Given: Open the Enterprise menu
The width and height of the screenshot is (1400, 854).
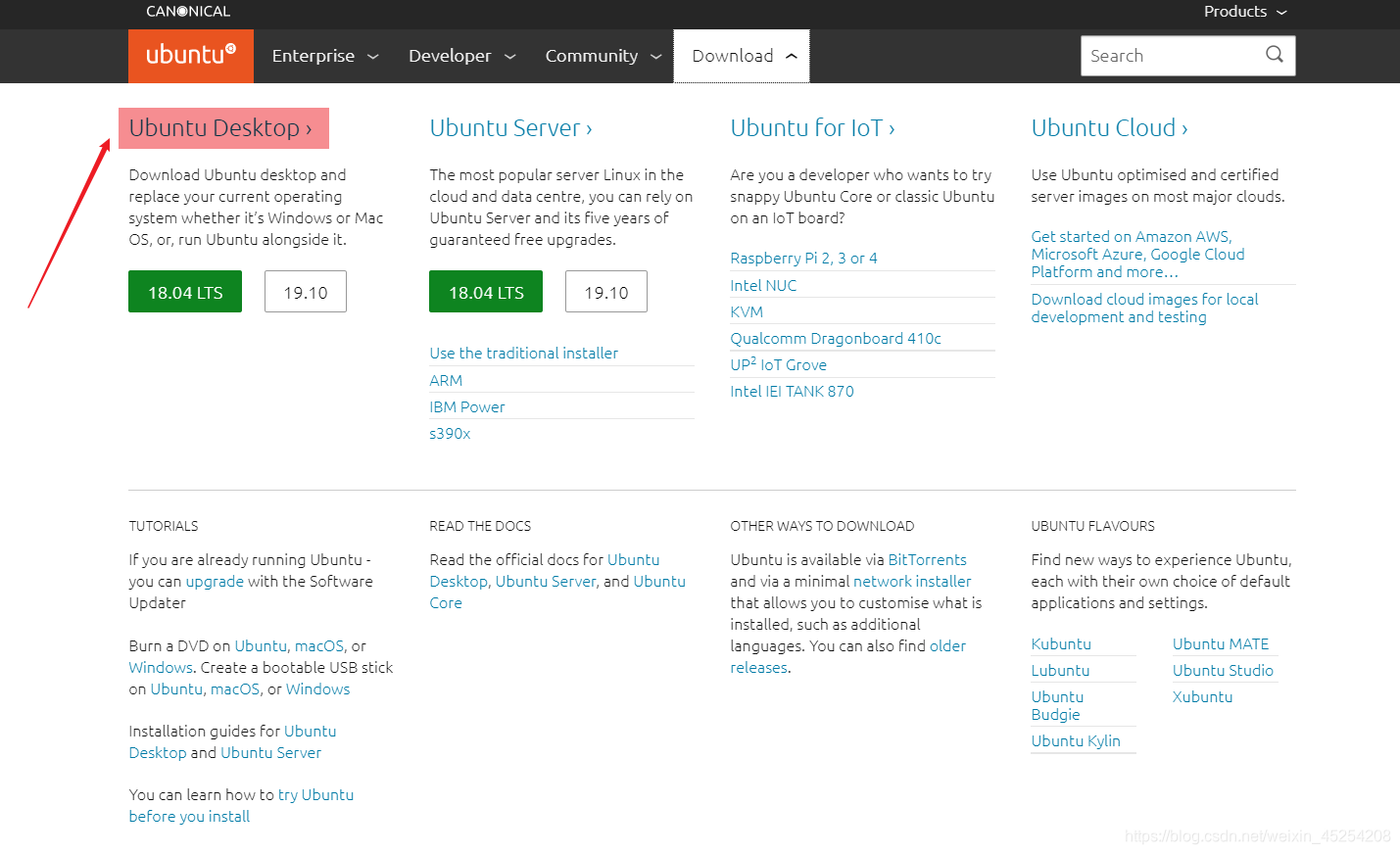Looking at the screenshot, I should pyautogui.click(x=325, y=56).
